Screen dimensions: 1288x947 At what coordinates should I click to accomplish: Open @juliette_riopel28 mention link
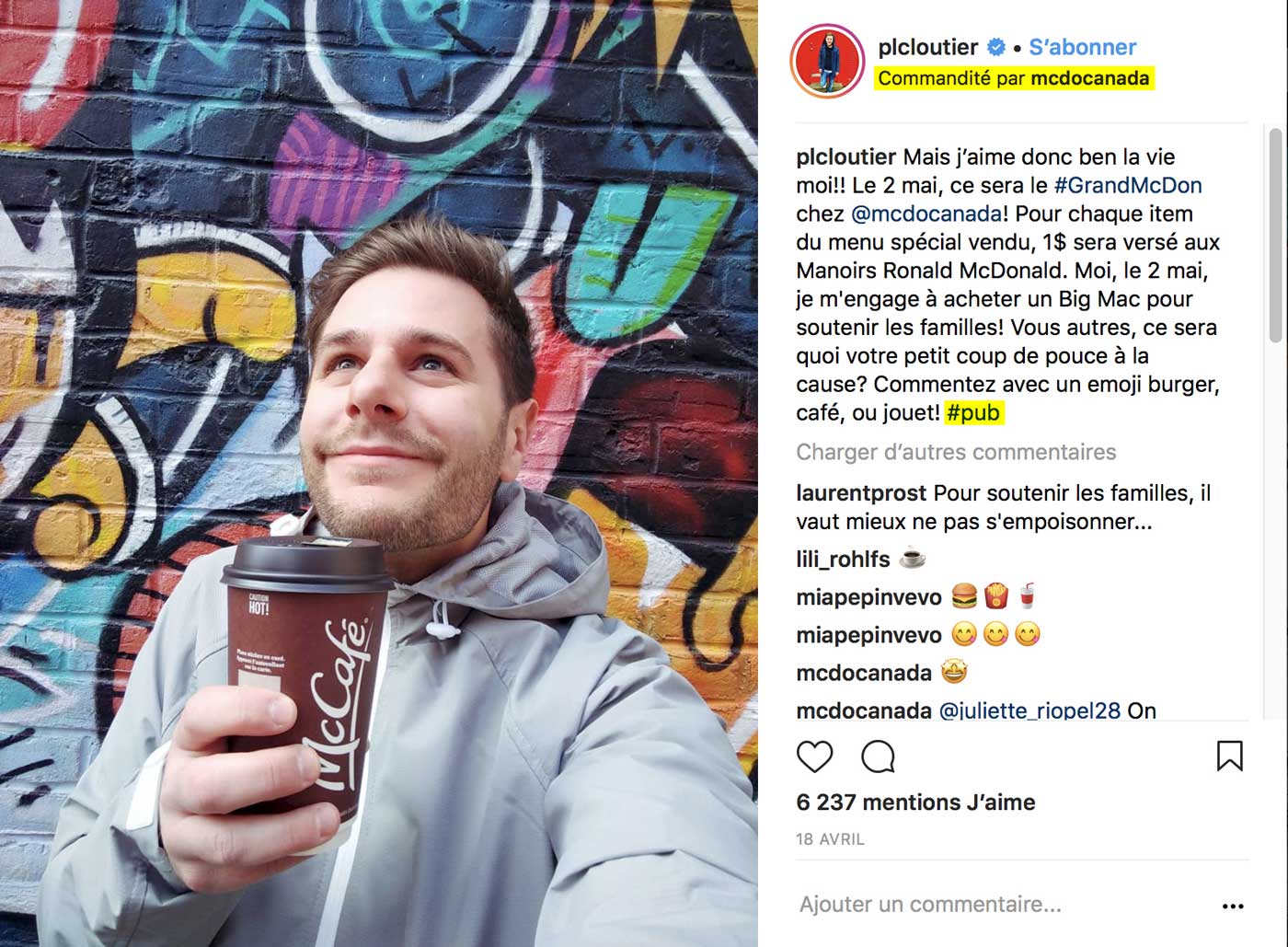click(1029, 710)
